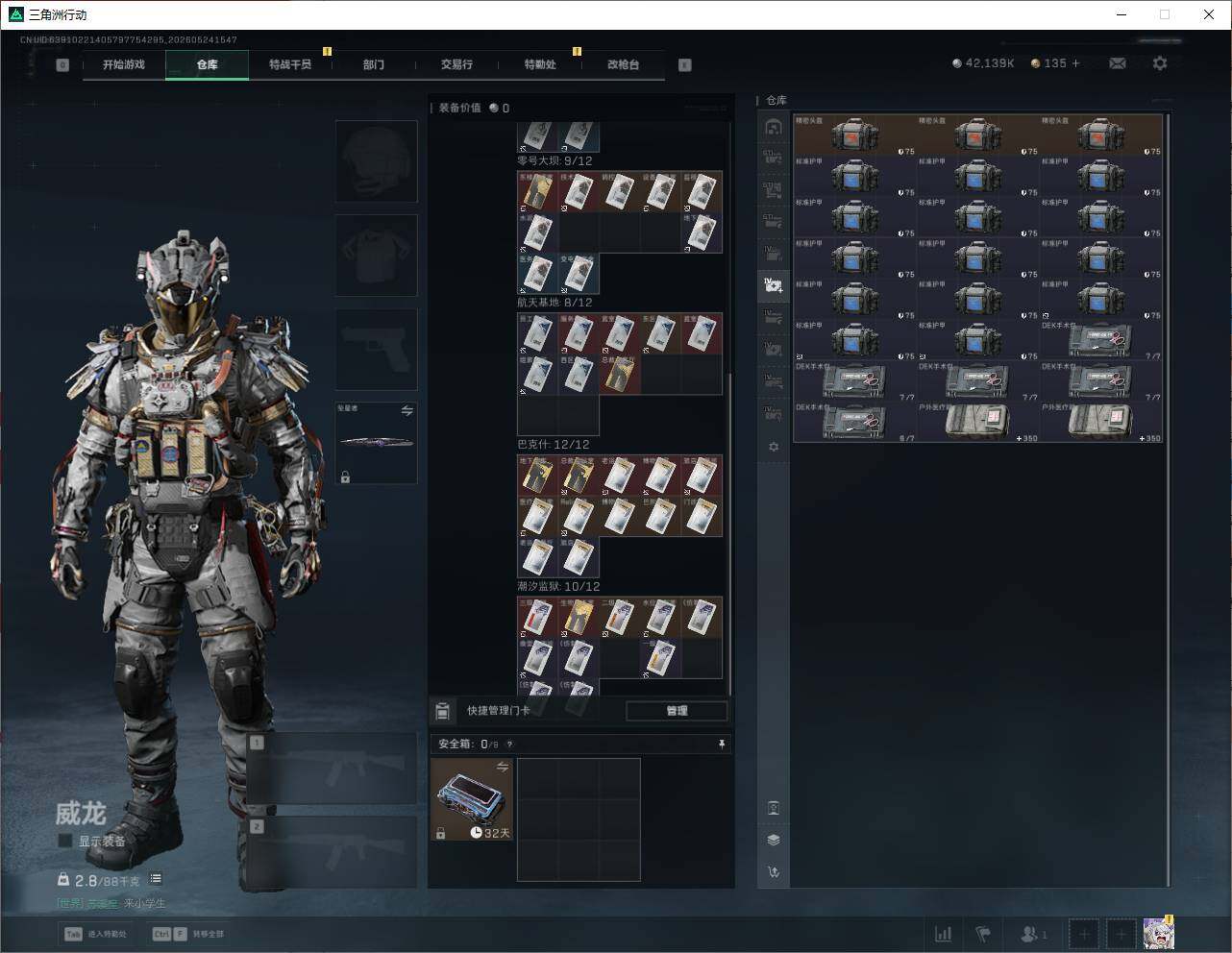Viewport: 1232px width, 953px height.
Task: Click the 巴克什: 12/12 keycard heading
Action: (553, 445)
